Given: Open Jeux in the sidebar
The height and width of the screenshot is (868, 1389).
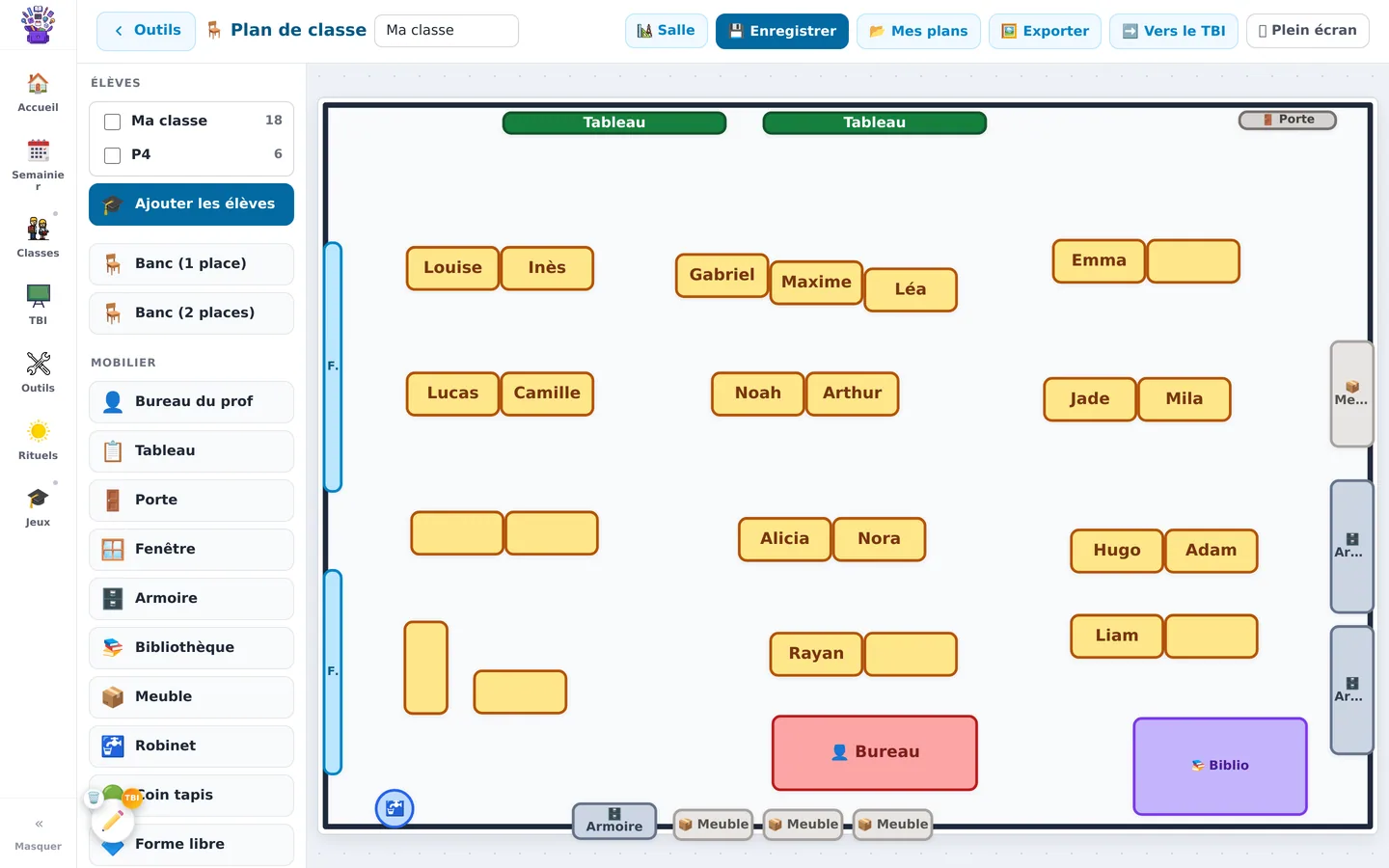Looking at the screenshot, I should [38, 507].
